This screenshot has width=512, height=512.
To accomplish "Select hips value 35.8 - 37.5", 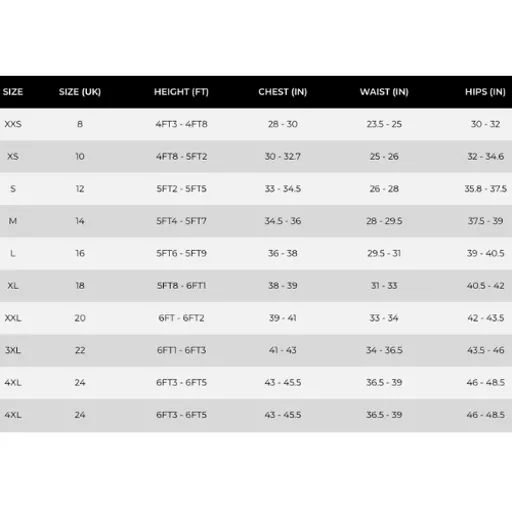I will (486, 189).
